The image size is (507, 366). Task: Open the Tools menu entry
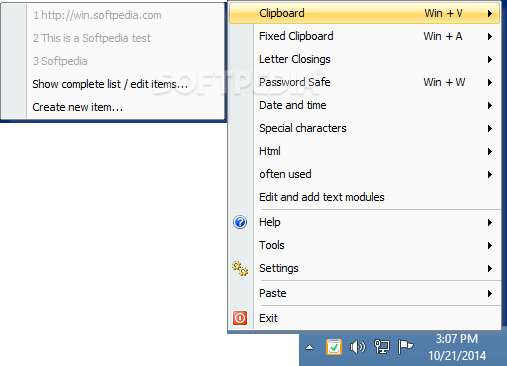(x=365, y=245)
